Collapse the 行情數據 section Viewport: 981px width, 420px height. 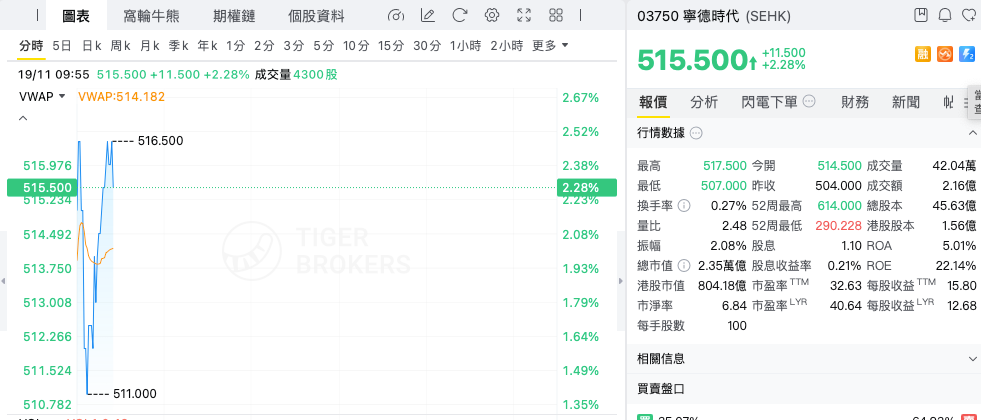(972, 133)
